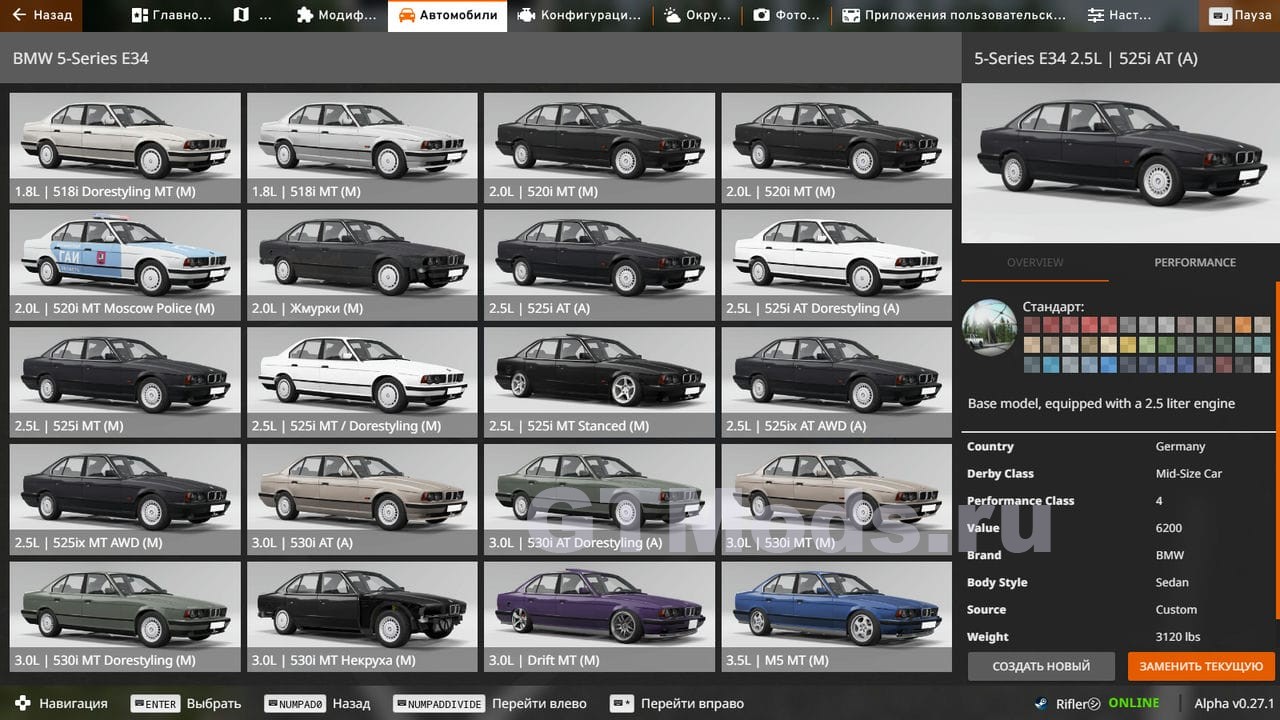This screenshot has width=1280, height=720.
Task: Select the 2.5L 525ix MT AWD car
Action: (x=125, y=500)
